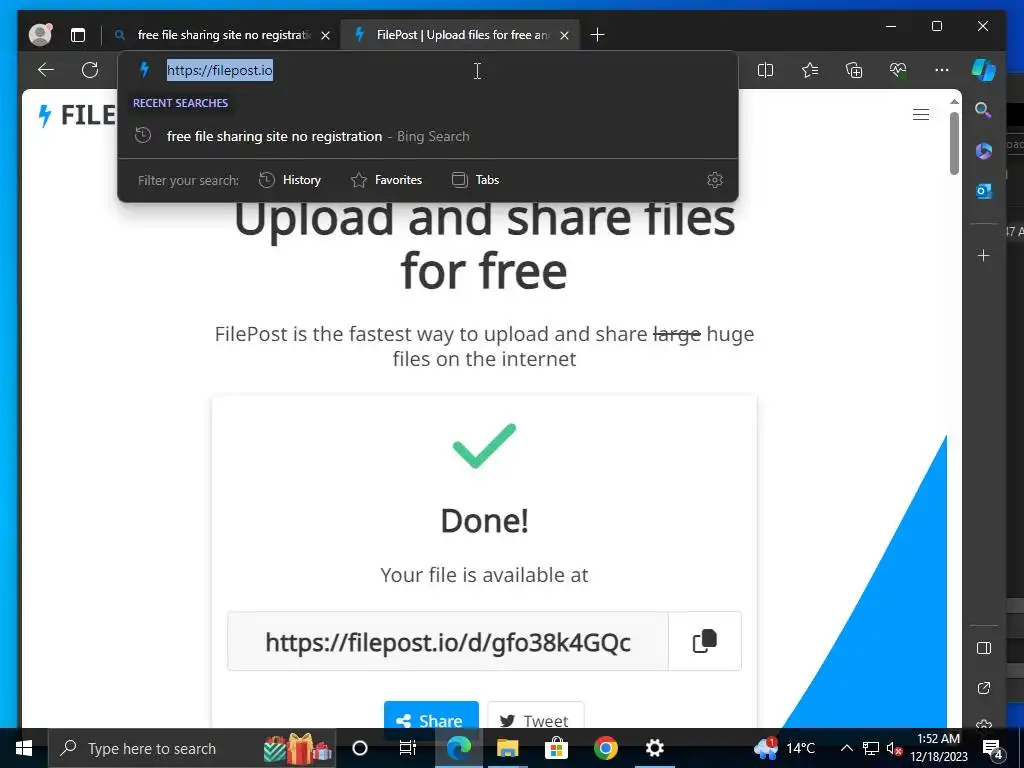Filter search by History
Screen dimensions: 1024x768
[x=290, y=180]
